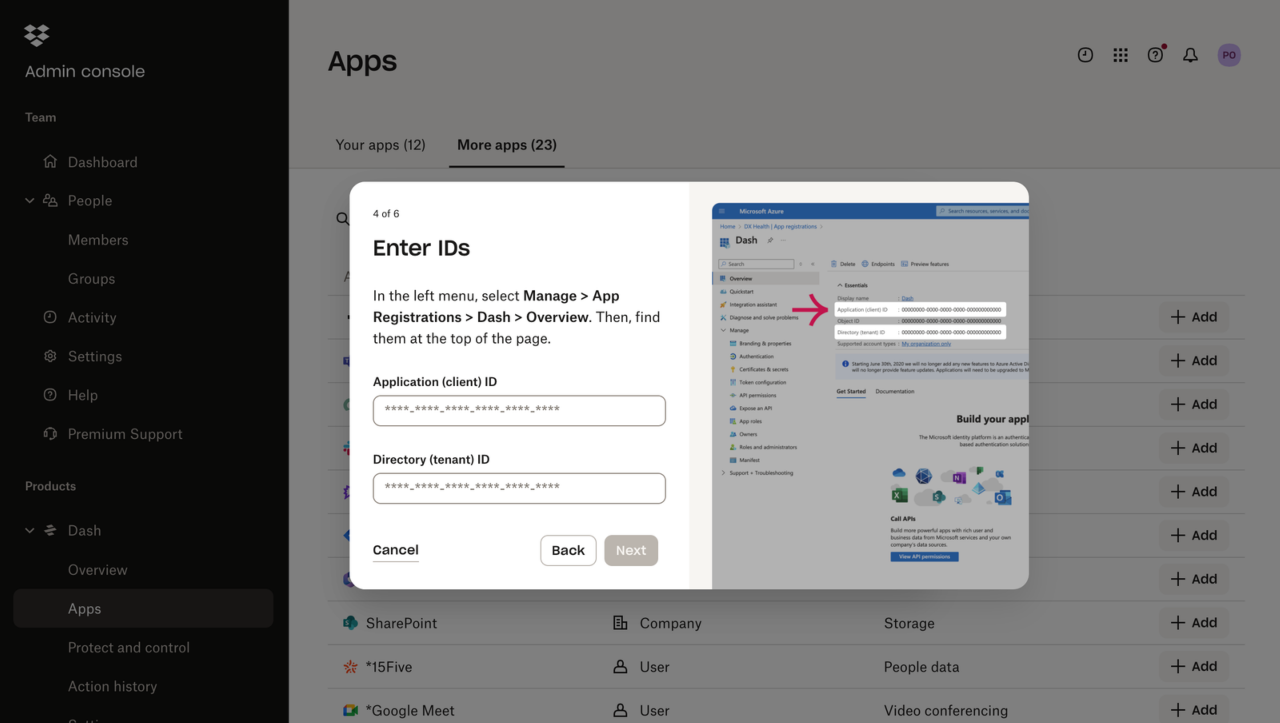Viewport: 1280px width, 723px height.
Task: Switch to Your apps (12) tab
Action: [380, 145]
